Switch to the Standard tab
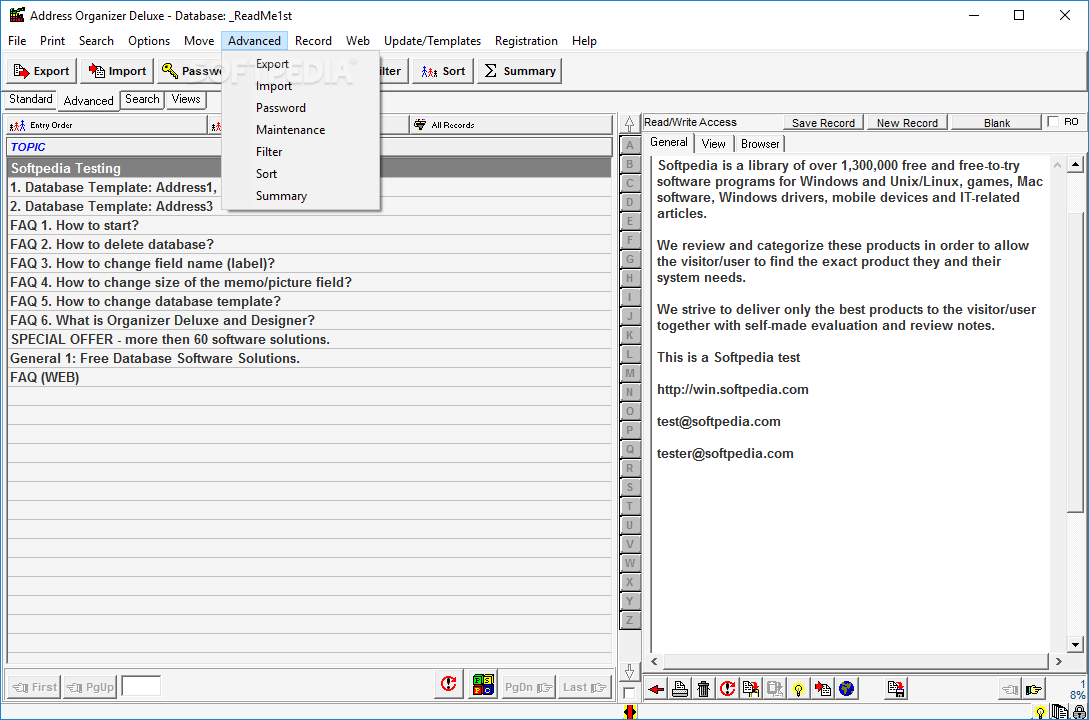The image size is (1089, 720). coord(31,99)
